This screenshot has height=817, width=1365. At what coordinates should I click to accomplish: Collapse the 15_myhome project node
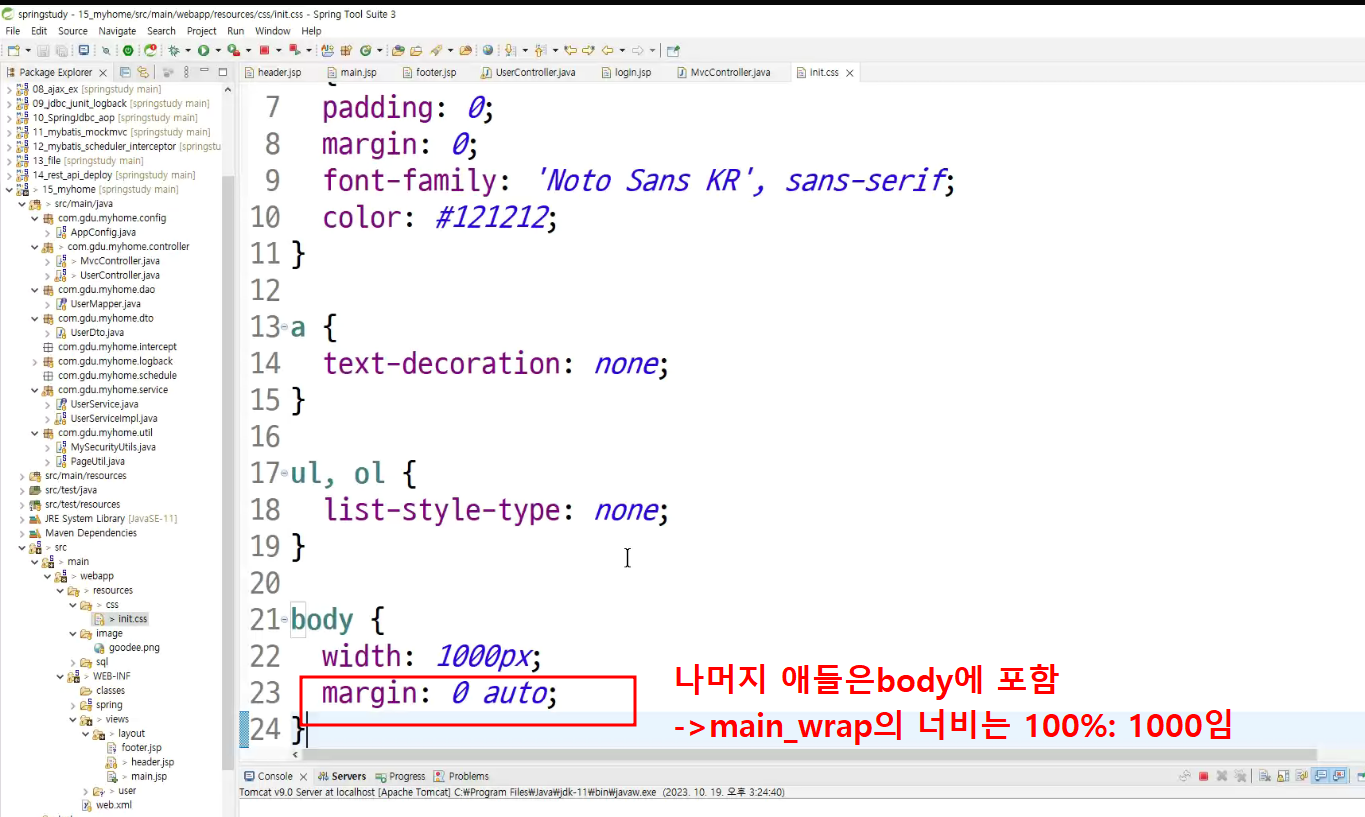tap(10, 189)
